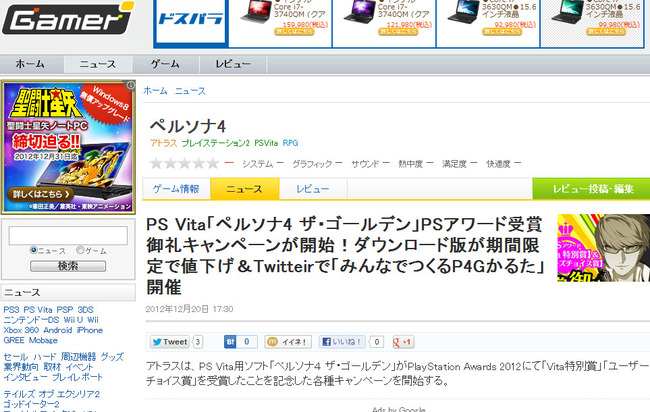Open the 業界動向 sidebar link
This screenshot has height=412, width=650.
click(x=21, y=367)
